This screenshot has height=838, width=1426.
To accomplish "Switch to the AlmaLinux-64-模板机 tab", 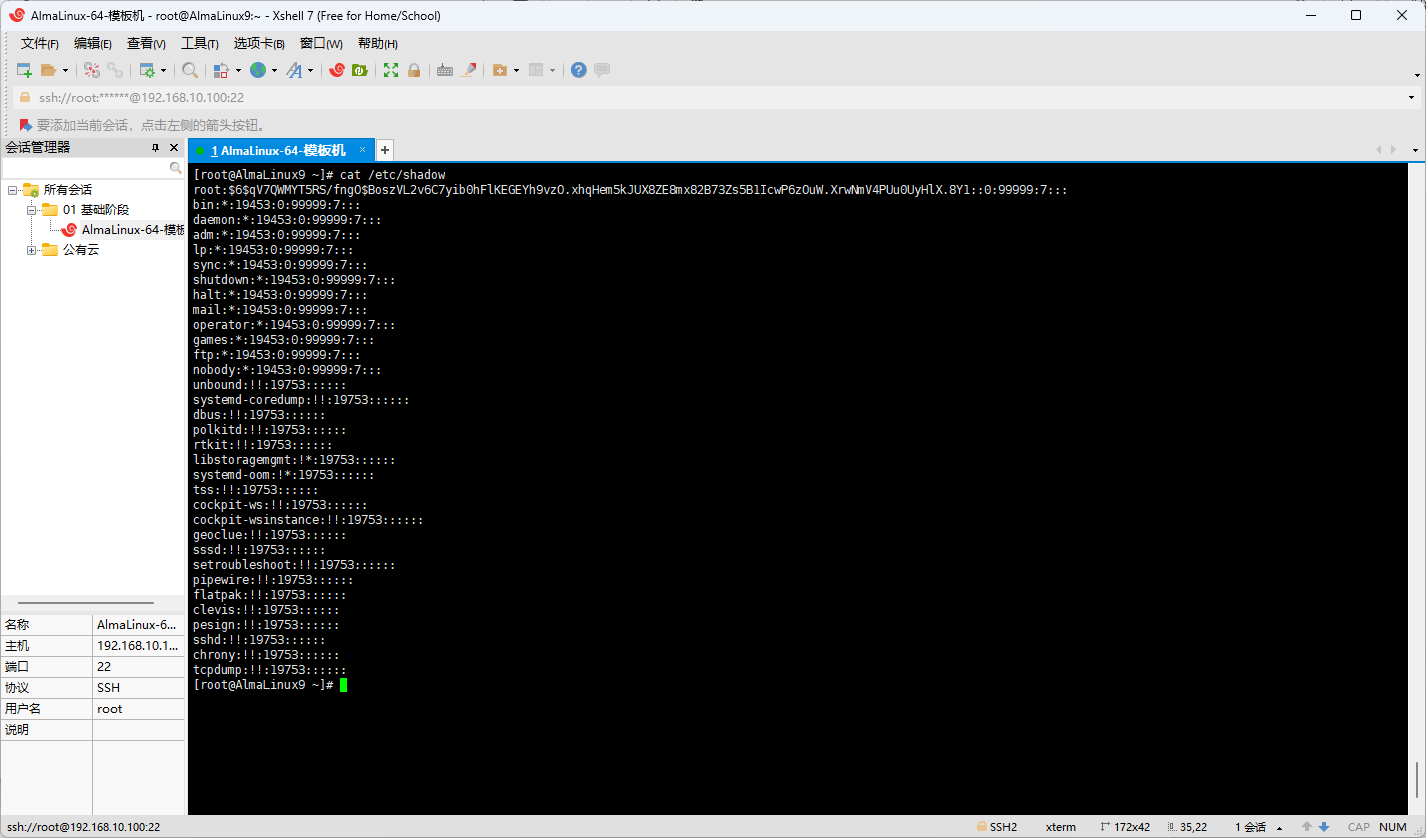I will coord(278,150).
